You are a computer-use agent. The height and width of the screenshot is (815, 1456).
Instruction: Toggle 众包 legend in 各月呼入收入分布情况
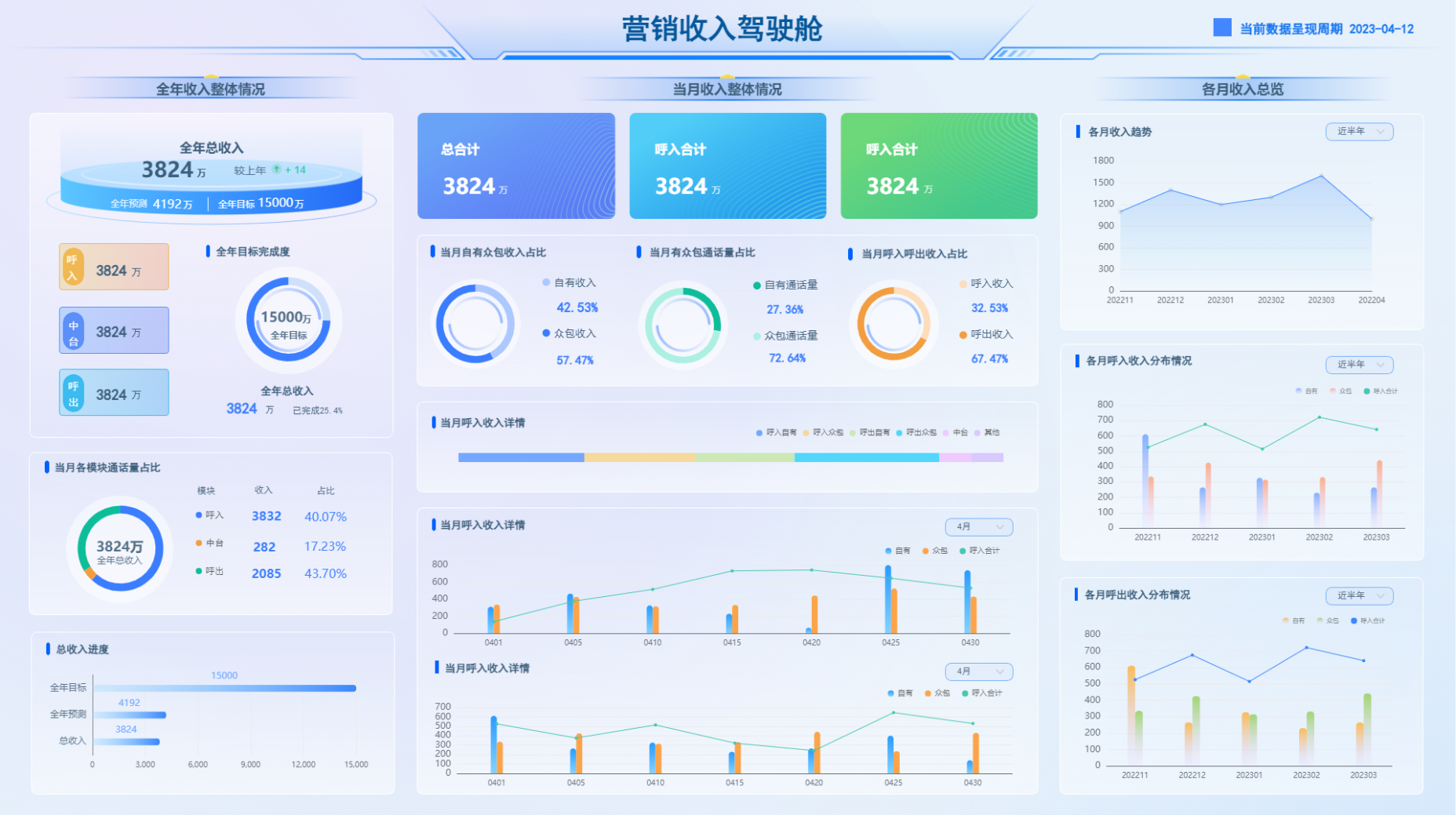click(x=1341, y=391)
